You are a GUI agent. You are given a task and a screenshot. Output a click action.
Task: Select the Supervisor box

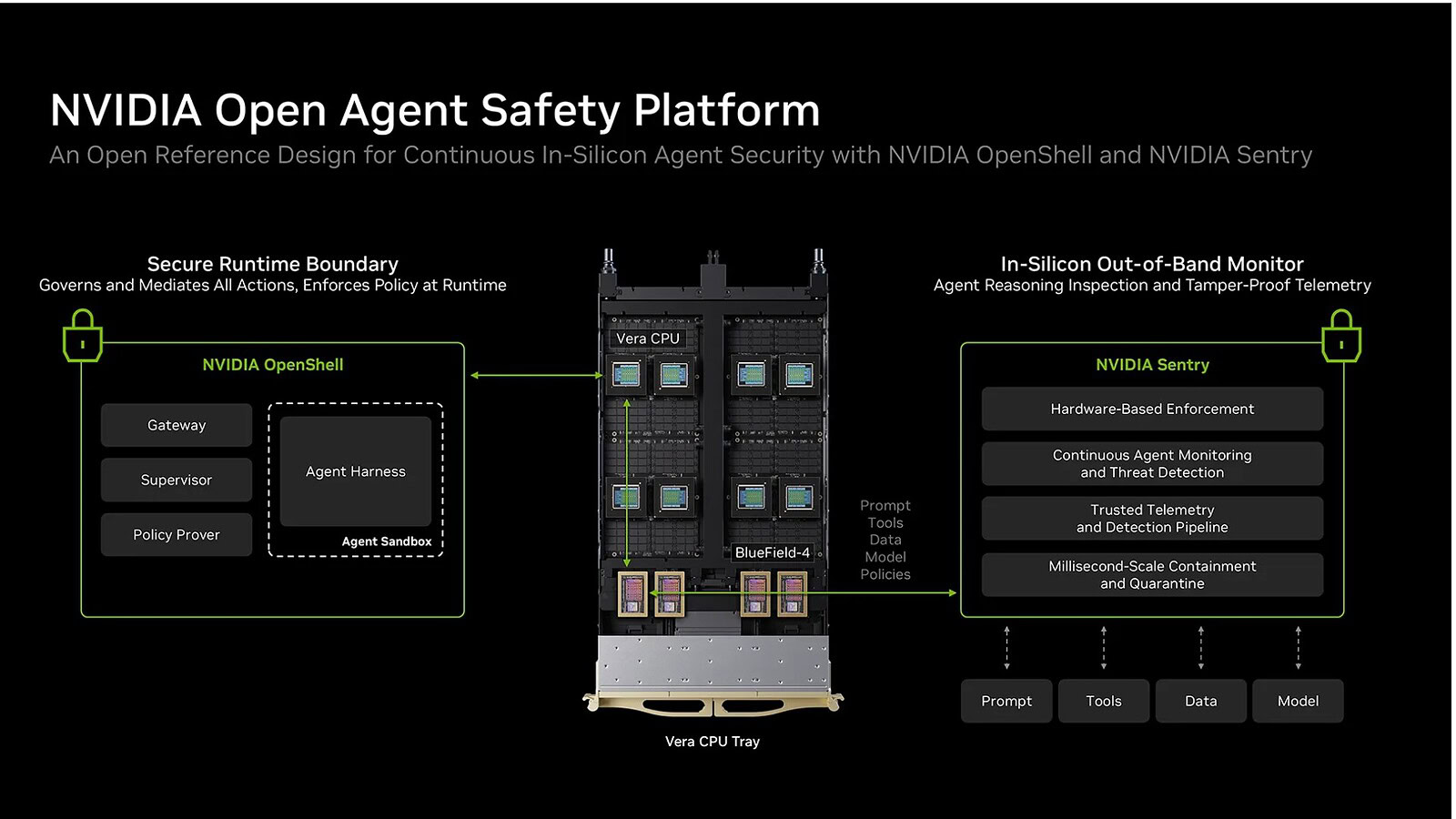pos(177,480)
